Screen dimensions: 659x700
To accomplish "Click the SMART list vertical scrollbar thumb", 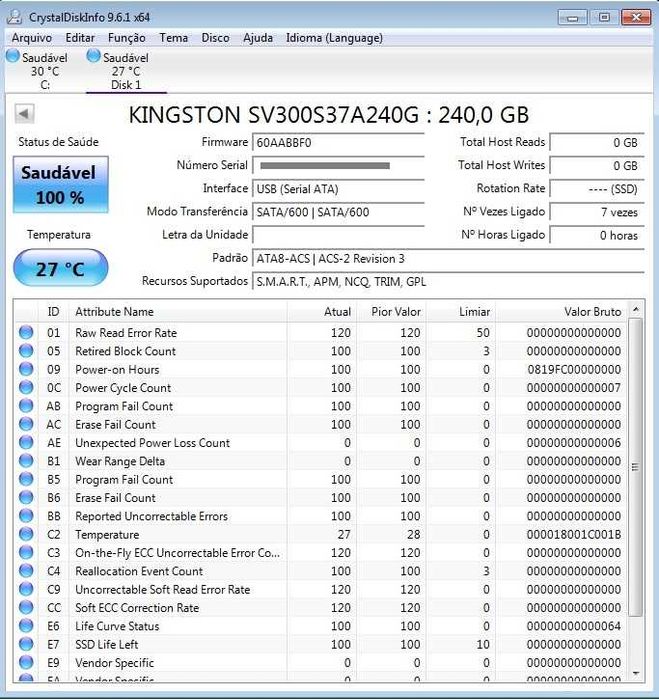I will [636, 467].
